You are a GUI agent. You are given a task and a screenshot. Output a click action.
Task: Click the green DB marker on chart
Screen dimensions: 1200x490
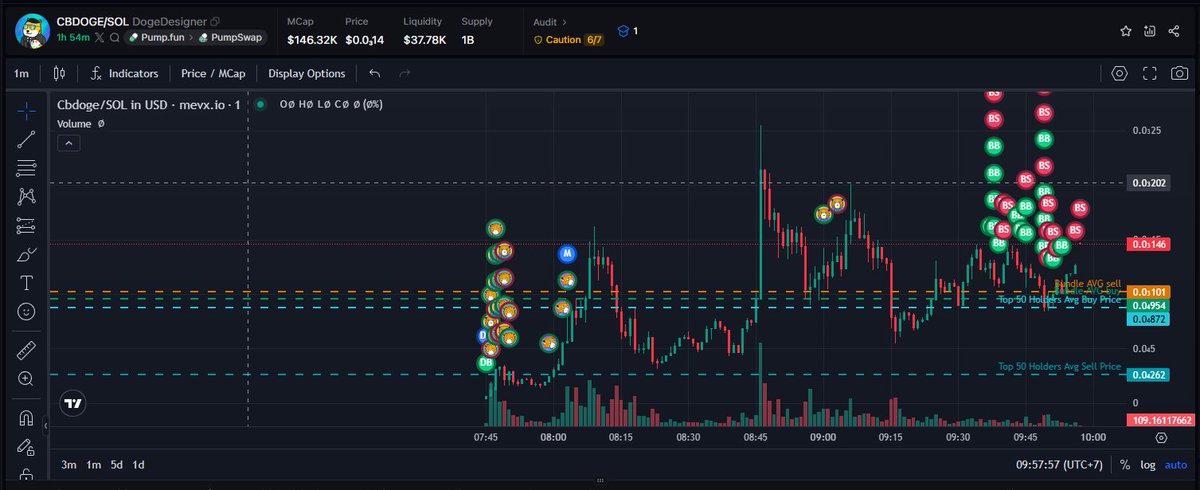click(x=486, y=363)
